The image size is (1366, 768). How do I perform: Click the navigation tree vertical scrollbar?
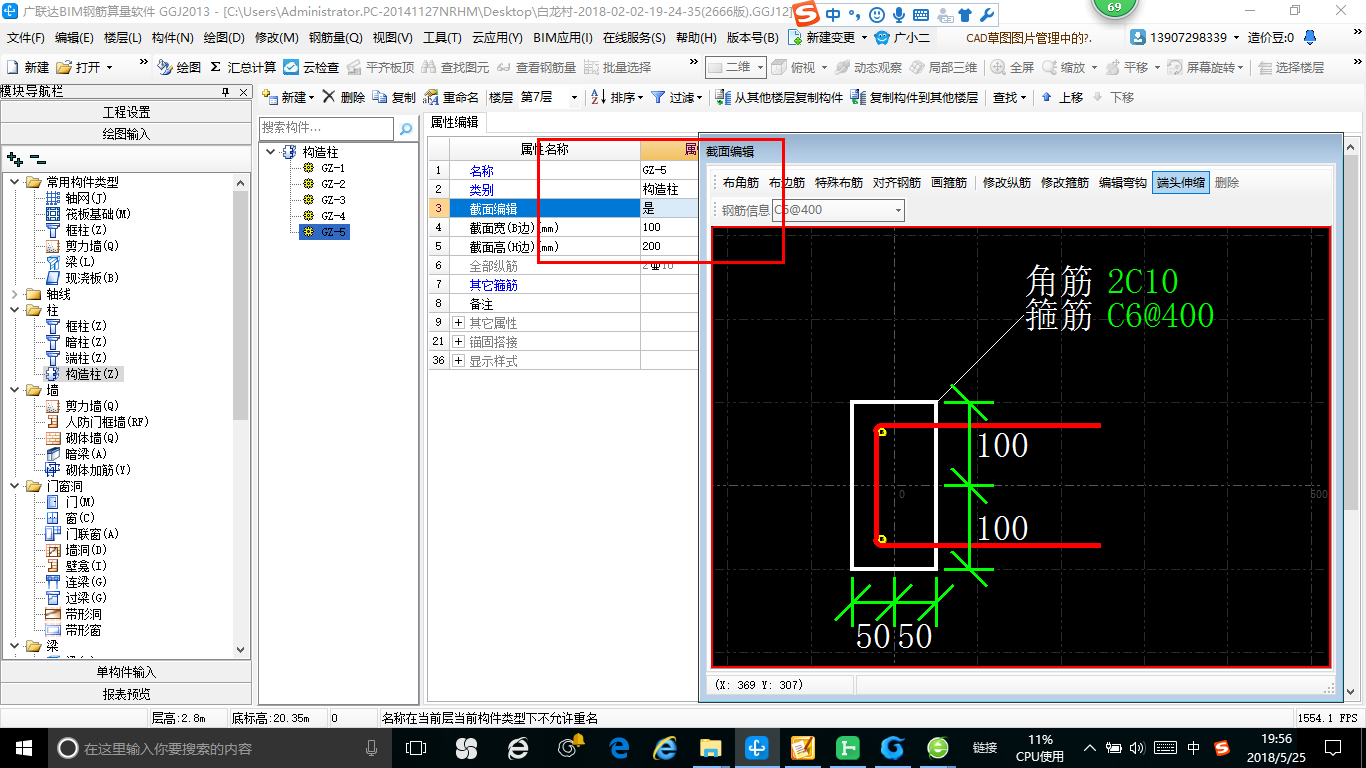[x=241, y=415]
